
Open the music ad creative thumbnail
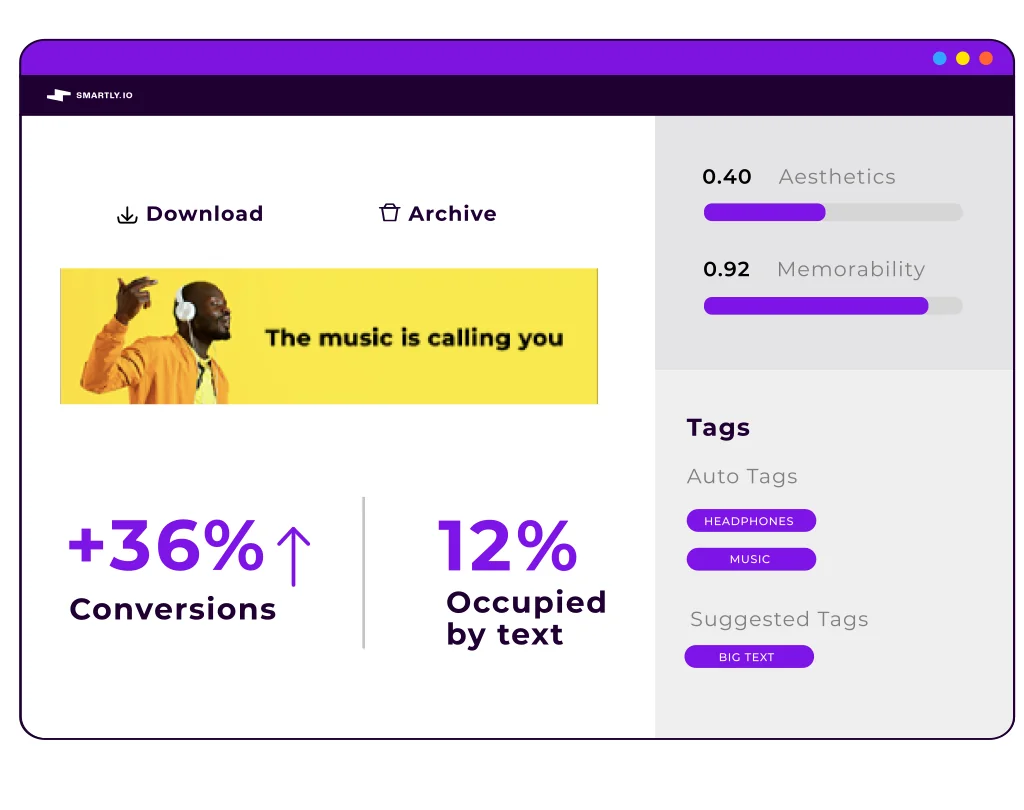pos(329,336)
